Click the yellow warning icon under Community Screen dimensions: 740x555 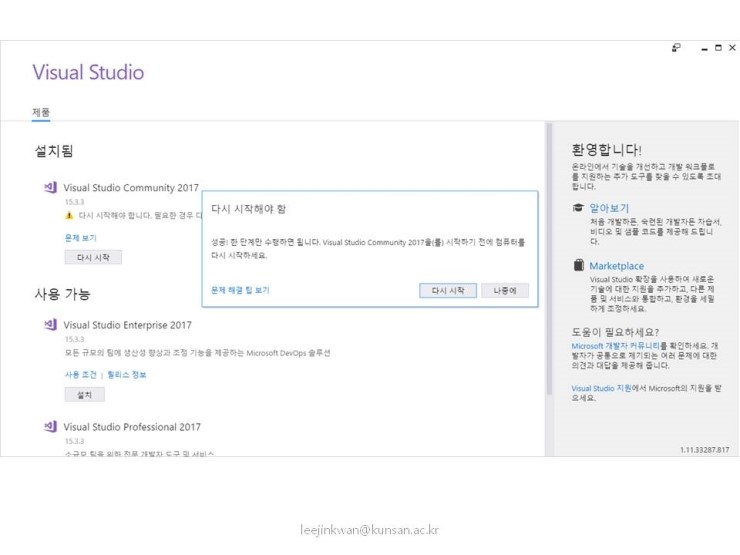[69, 216]
